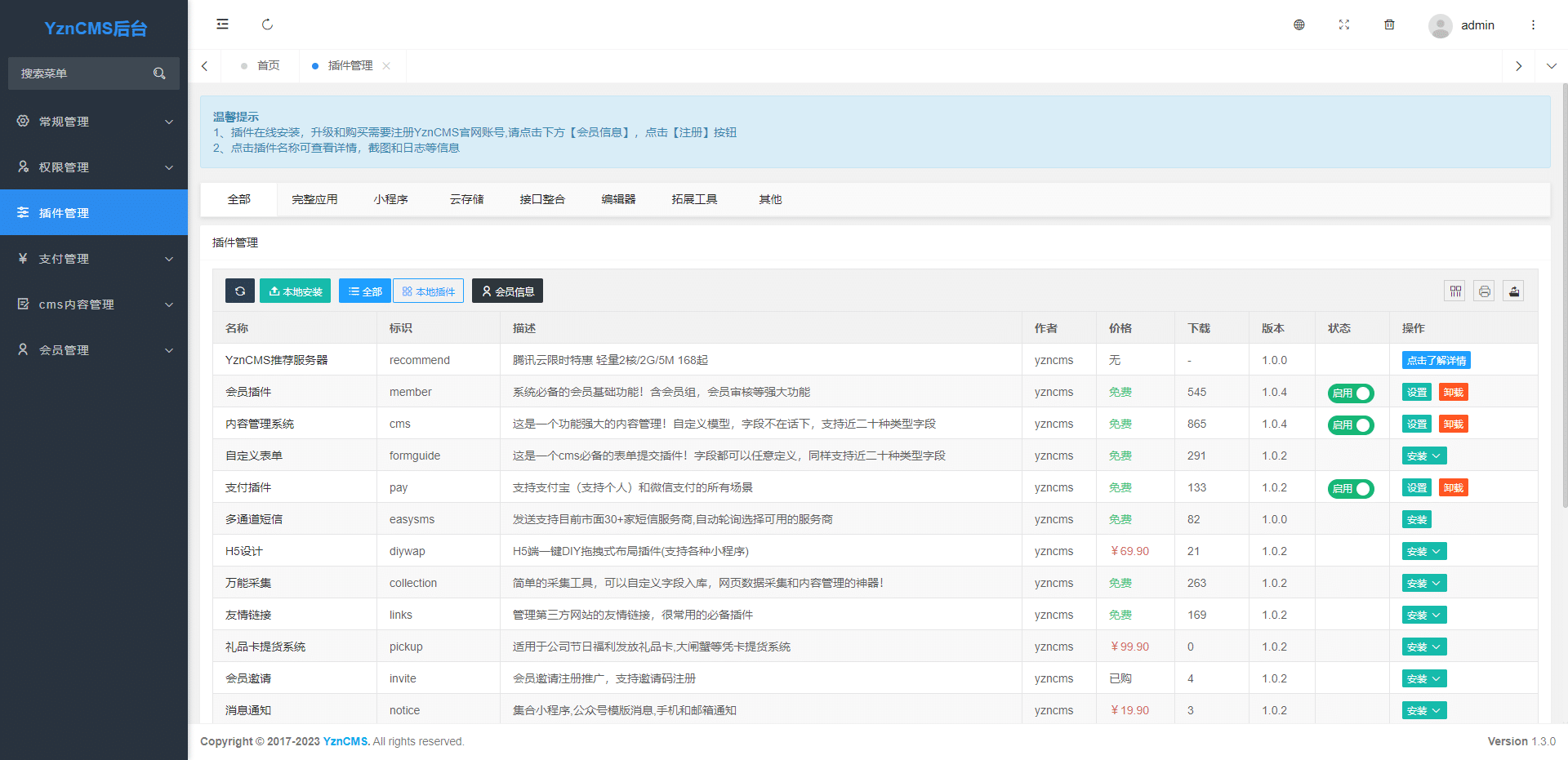Expand the 权限管理 menu chevron

click(x=169, y=167)
